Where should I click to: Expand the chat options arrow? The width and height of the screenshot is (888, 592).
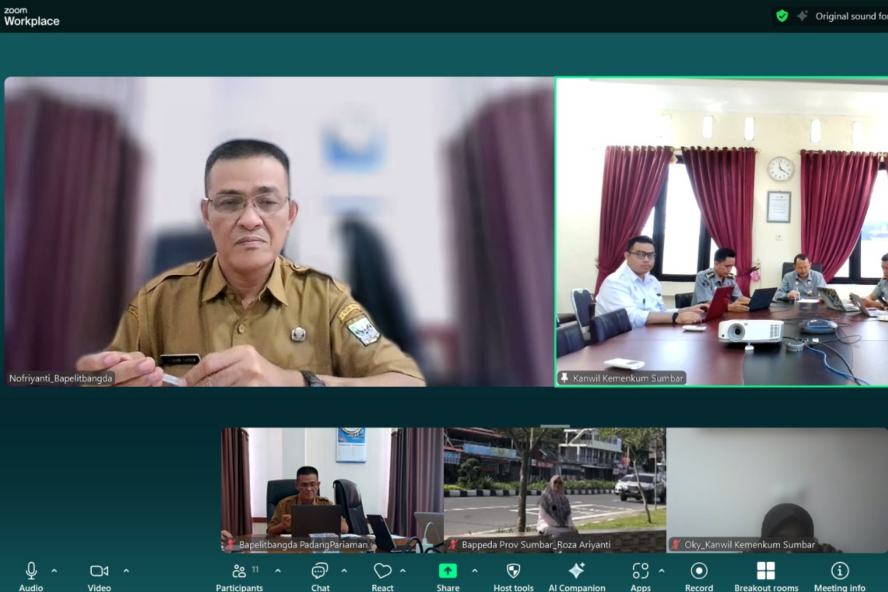pyautogui.click(x=344, y=571)
